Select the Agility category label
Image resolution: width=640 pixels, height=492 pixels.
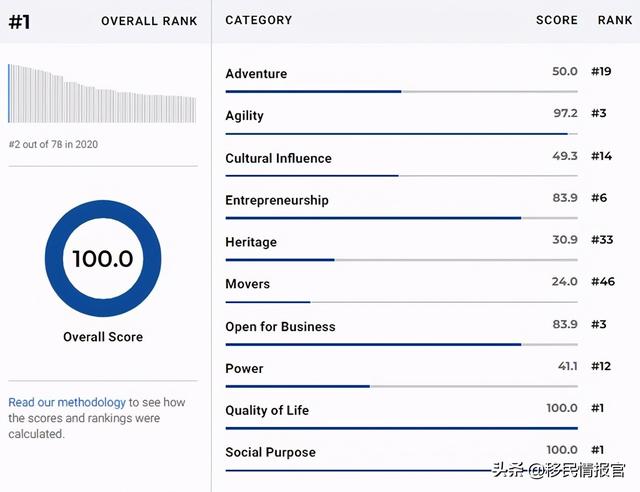click(x=244, y=116)
